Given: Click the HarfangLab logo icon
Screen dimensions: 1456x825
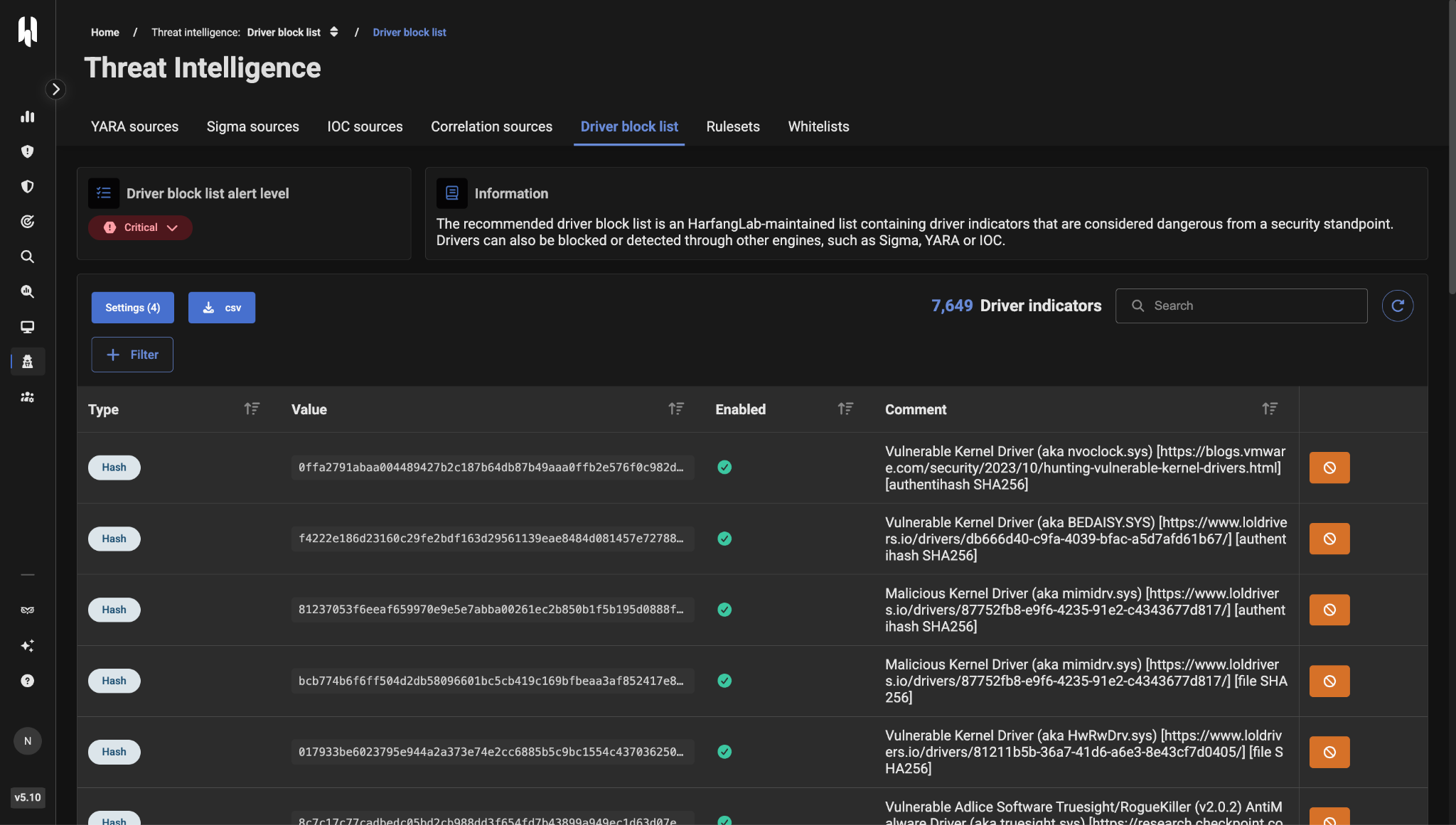Looking at the screenshot, I should (x=28, y=31).
